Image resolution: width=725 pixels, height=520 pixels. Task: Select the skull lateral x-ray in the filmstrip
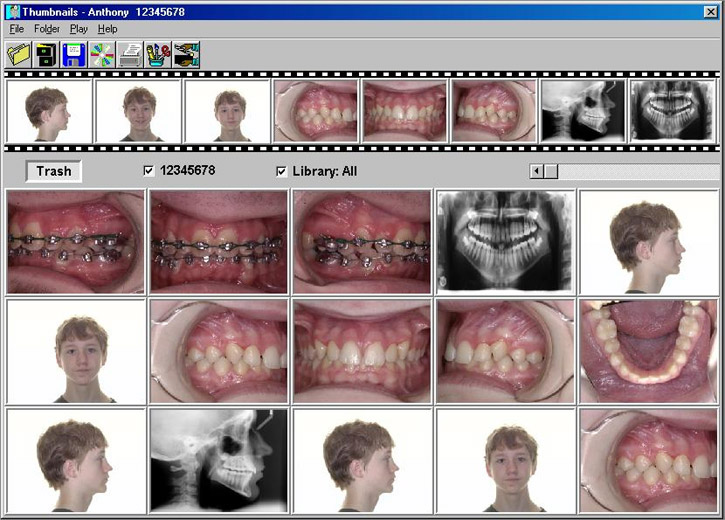coord(583,111)
